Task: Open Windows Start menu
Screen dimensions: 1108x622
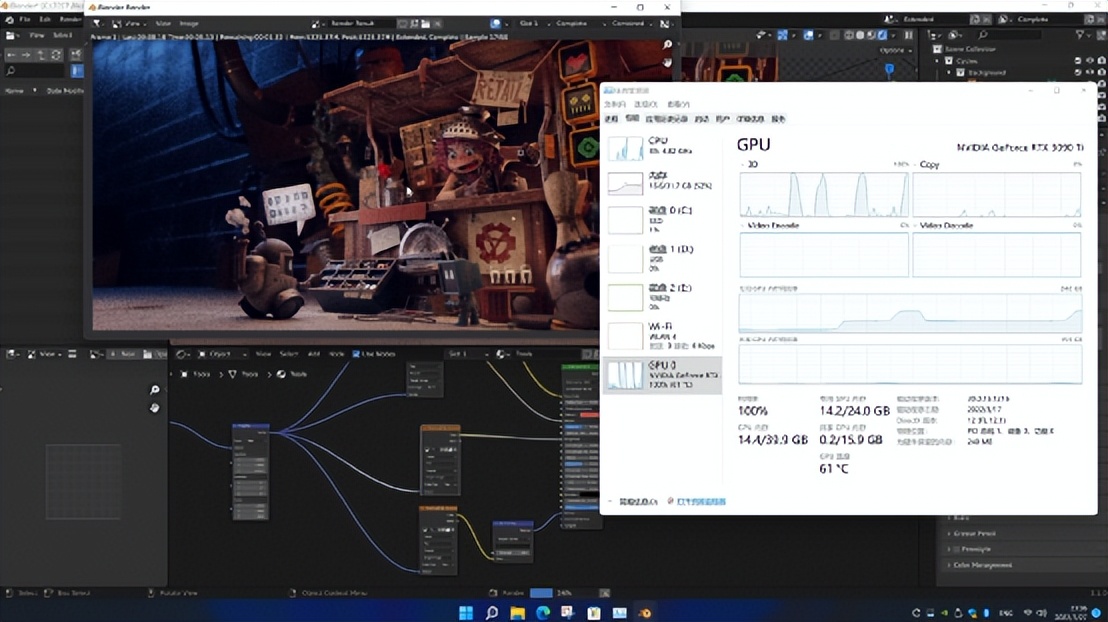Action: (x=466, y=612)
